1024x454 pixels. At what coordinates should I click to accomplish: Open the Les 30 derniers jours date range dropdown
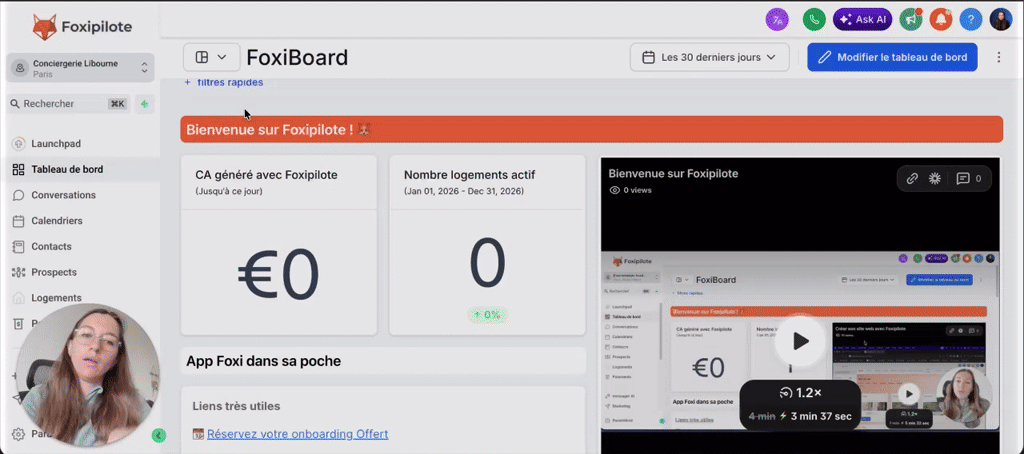[710, 57]
